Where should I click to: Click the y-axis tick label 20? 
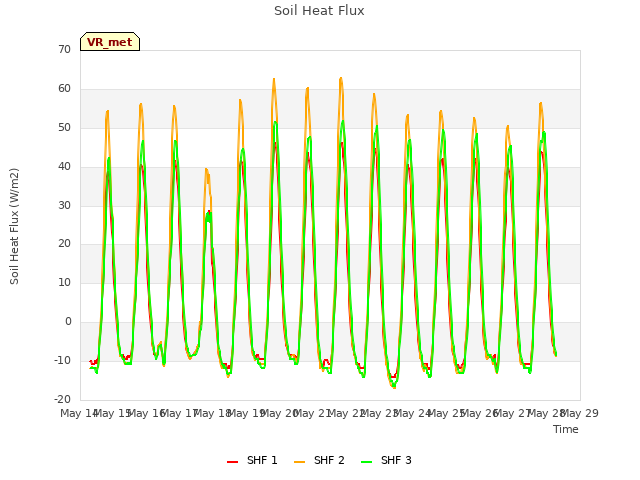point(64,244)
